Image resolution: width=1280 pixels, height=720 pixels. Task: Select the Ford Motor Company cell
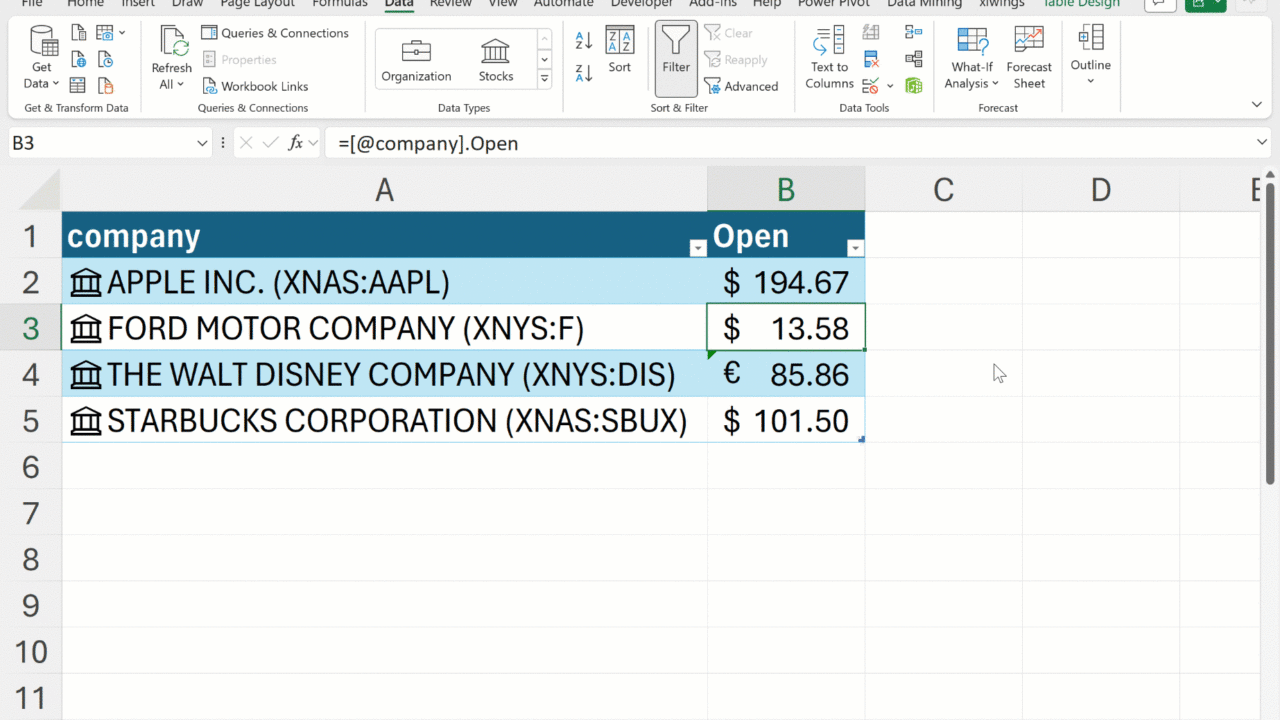tap(384, 328)
